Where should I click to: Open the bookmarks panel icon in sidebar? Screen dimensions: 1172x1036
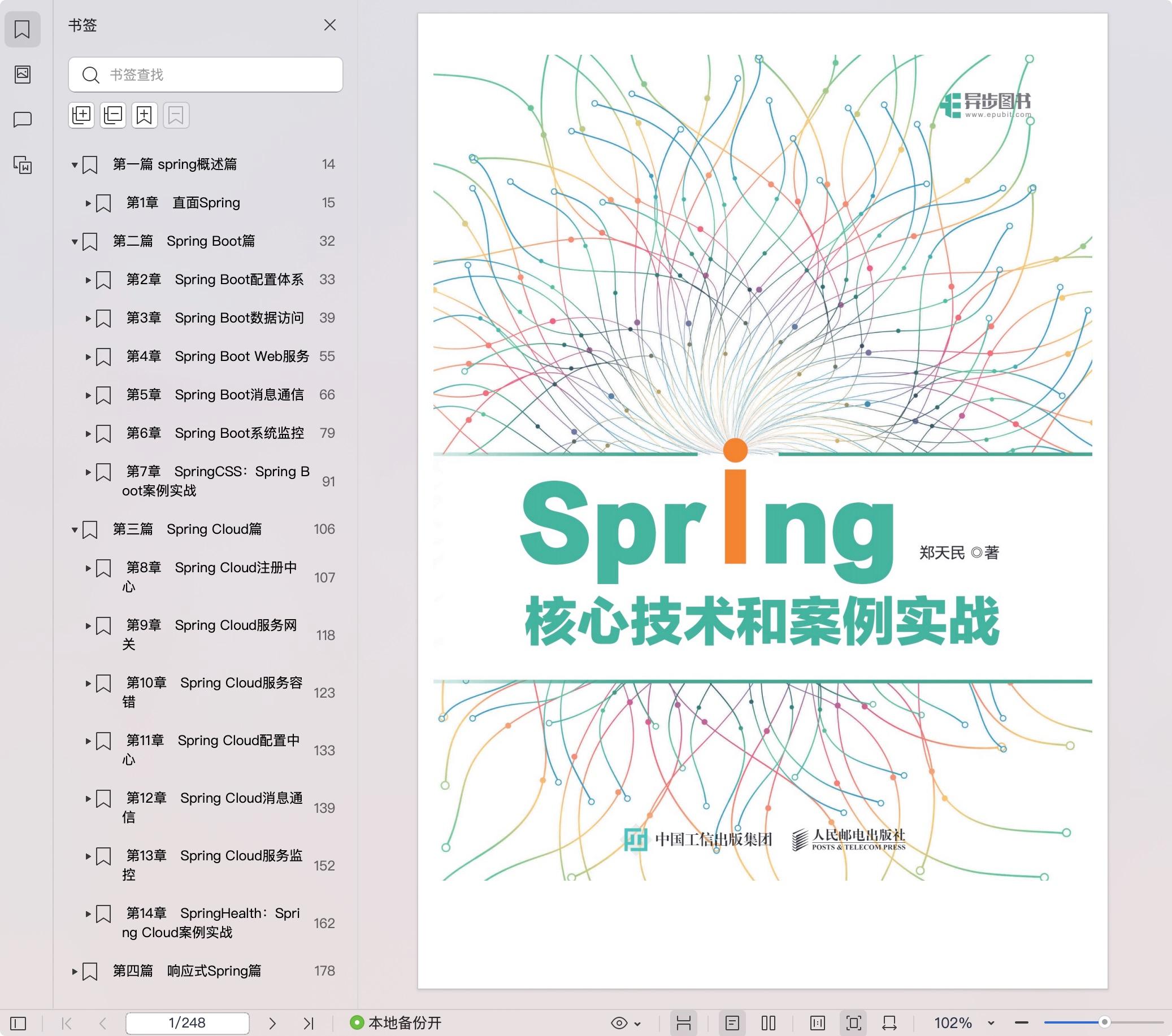click(x=23, y=29)
